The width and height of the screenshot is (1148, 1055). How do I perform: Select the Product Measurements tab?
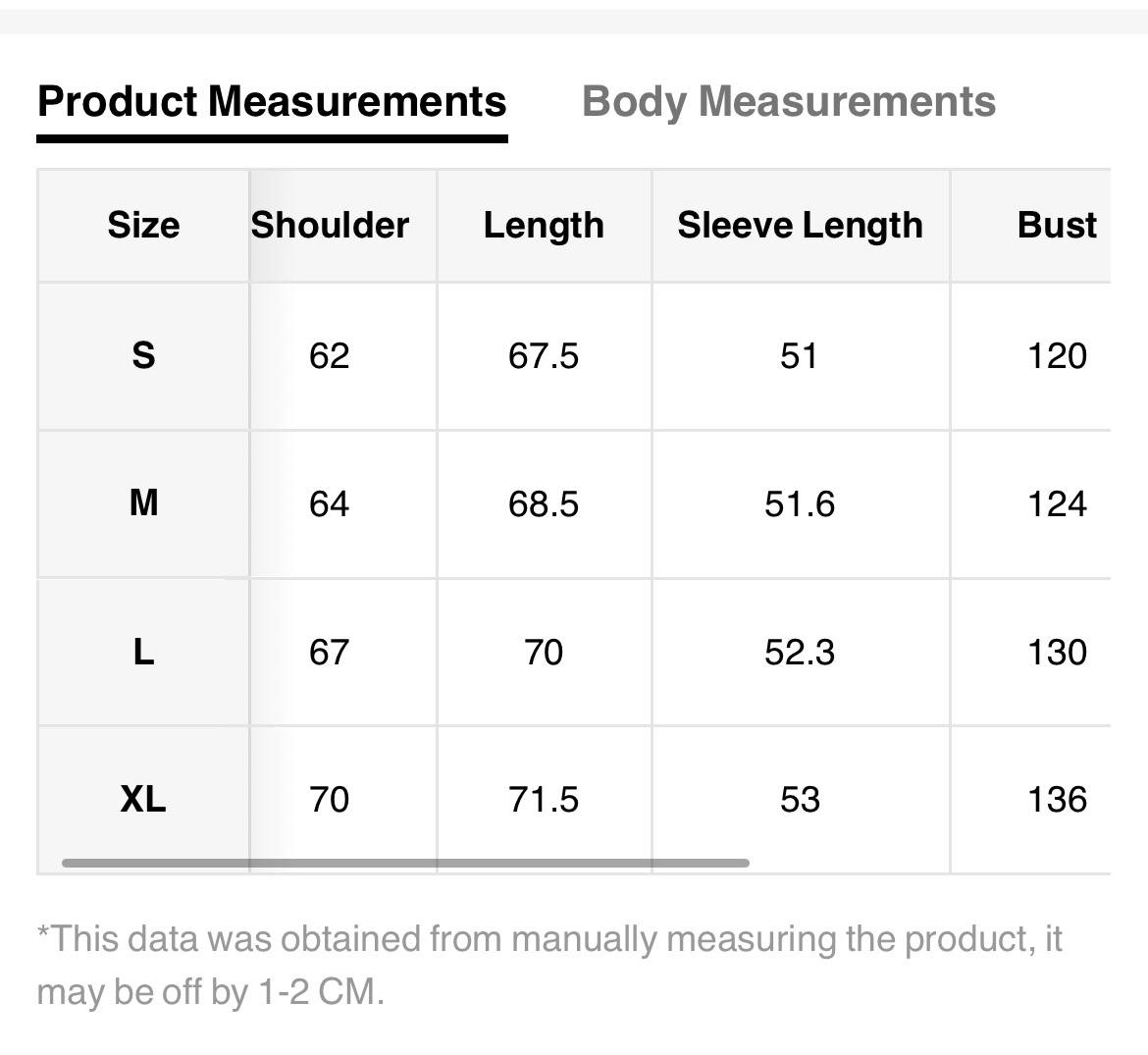pyautogui.click(x=272, y=101)
